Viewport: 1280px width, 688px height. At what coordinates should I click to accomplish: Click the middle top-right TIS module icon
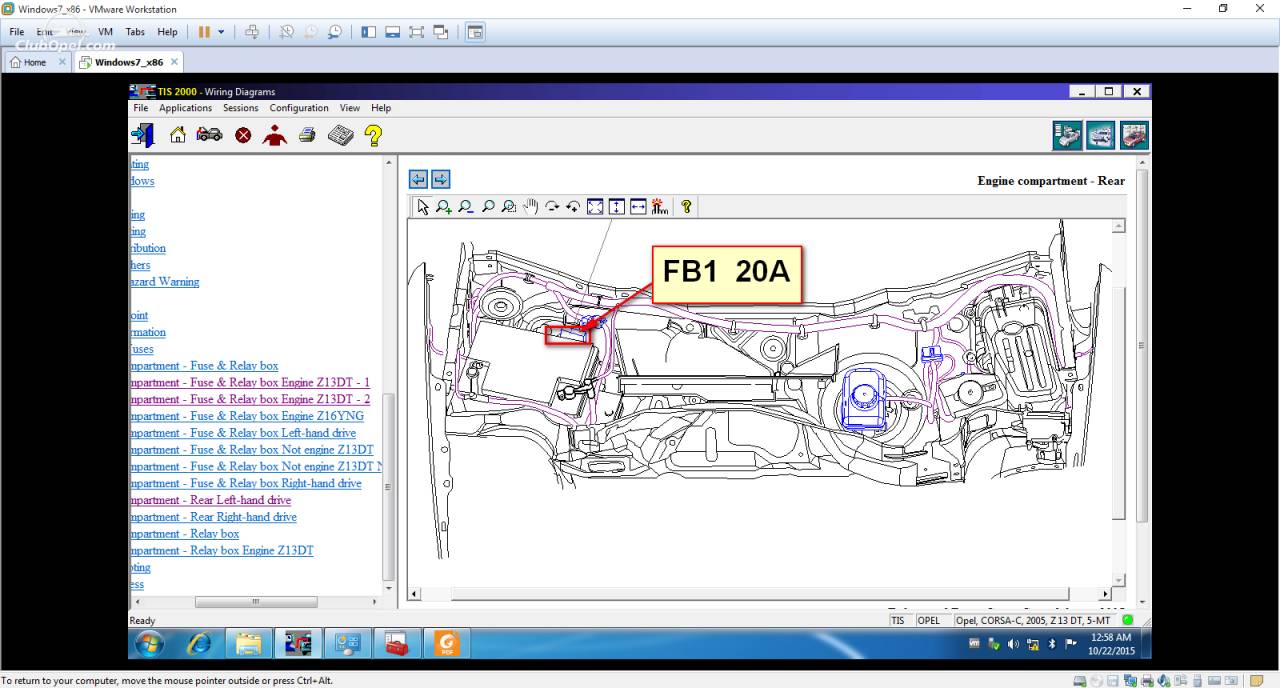[x=1101, y=136]
